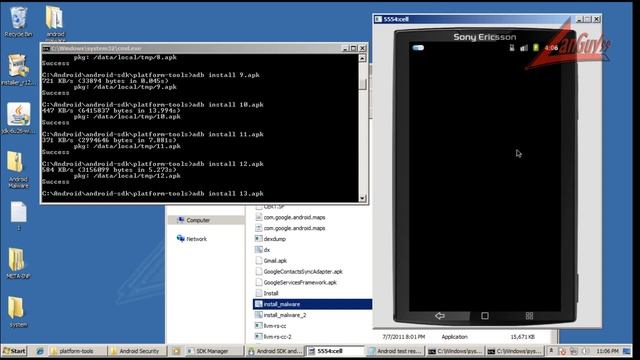Viewport: 640px width, 360px height.
Task: Select the highlighted install_malware file
Action: 313,304
